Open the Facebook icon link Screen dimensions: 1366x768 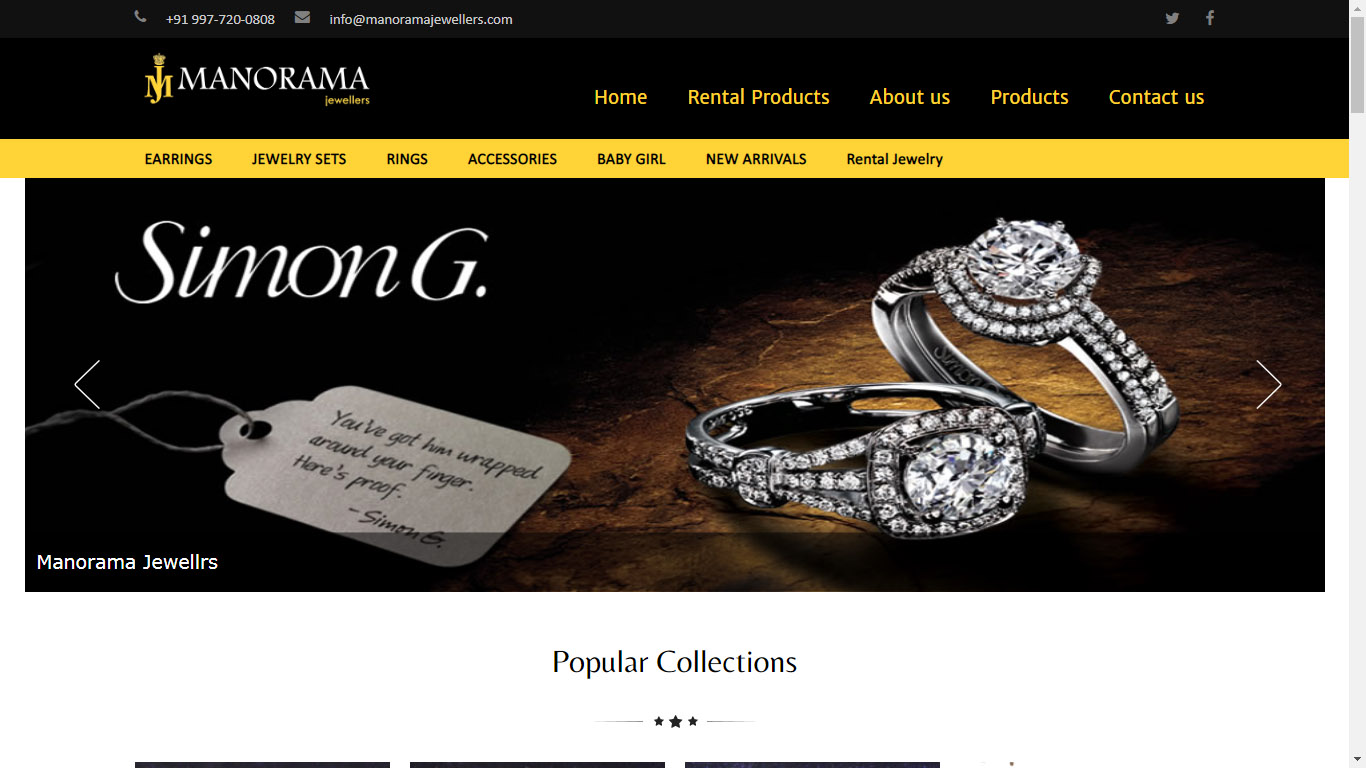click(x=1209, y=18)
